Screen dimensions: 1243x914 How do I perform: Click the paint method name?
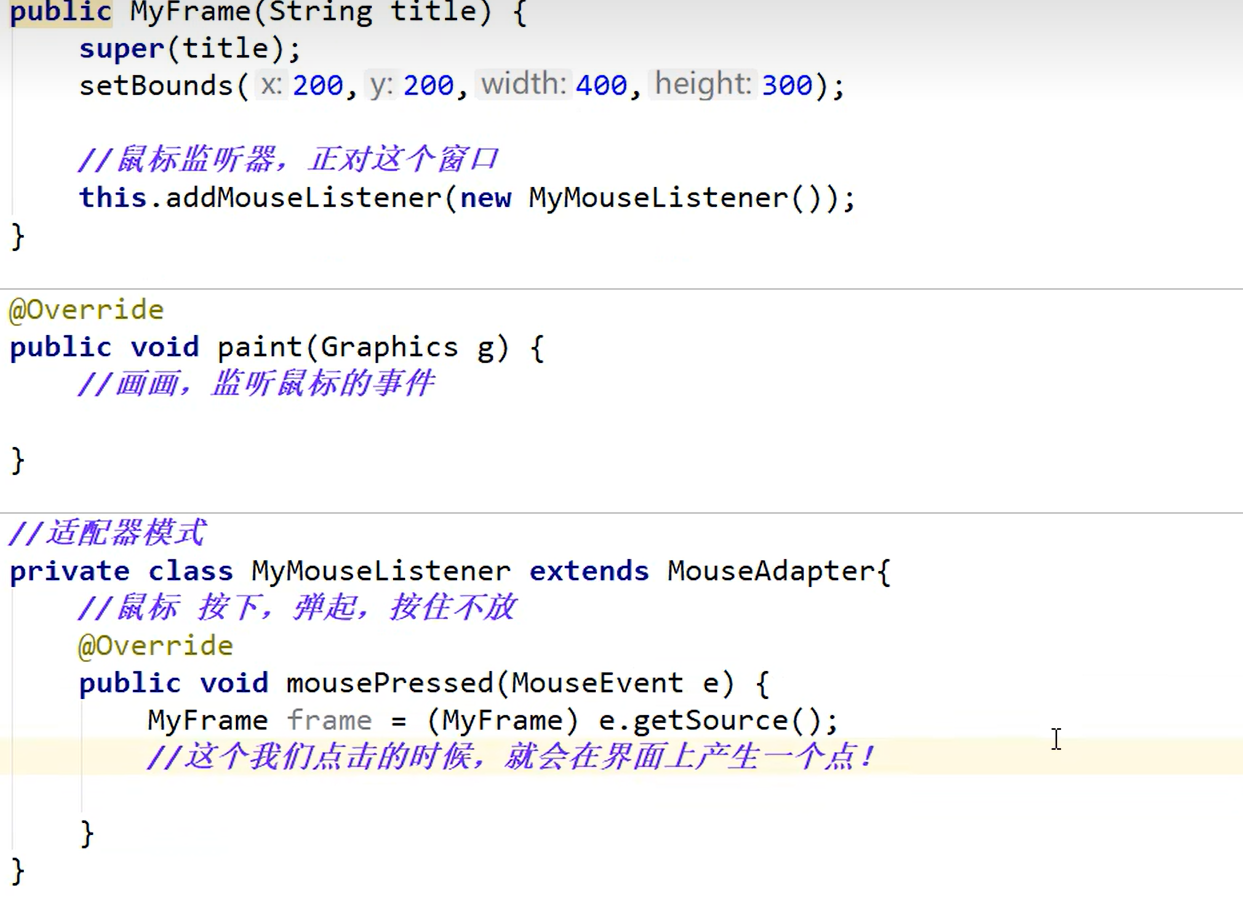tap(260, 348)
